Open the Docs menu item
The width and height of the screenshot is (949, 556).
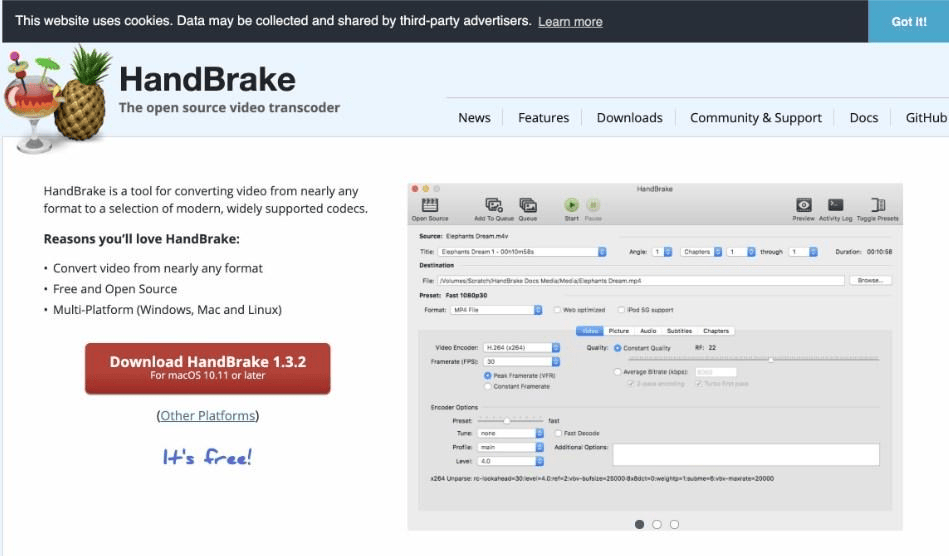click(x=864, y=118)
